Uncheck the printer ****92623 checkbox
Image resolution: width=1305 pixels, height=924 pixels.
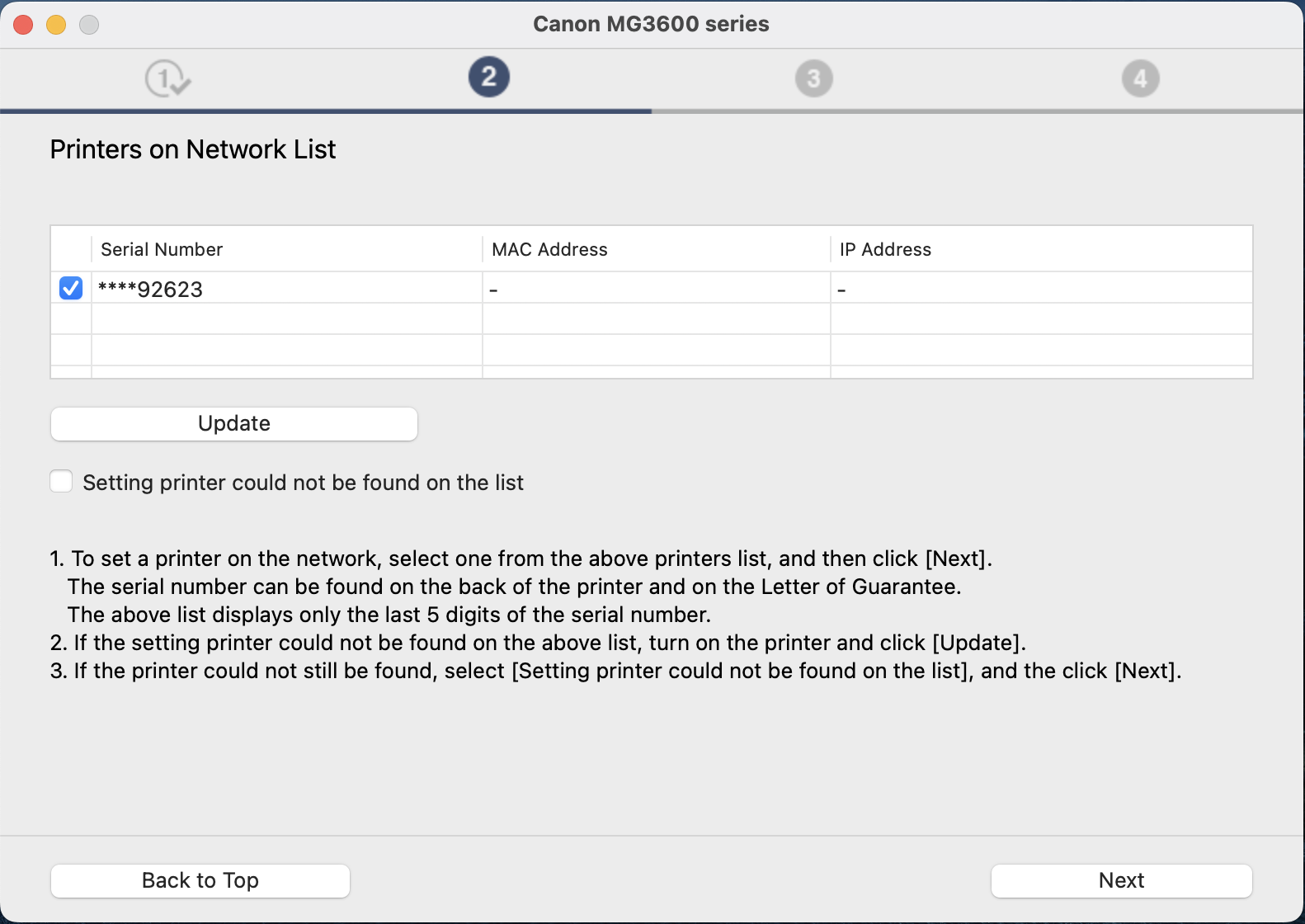click(x=71, y=288)
